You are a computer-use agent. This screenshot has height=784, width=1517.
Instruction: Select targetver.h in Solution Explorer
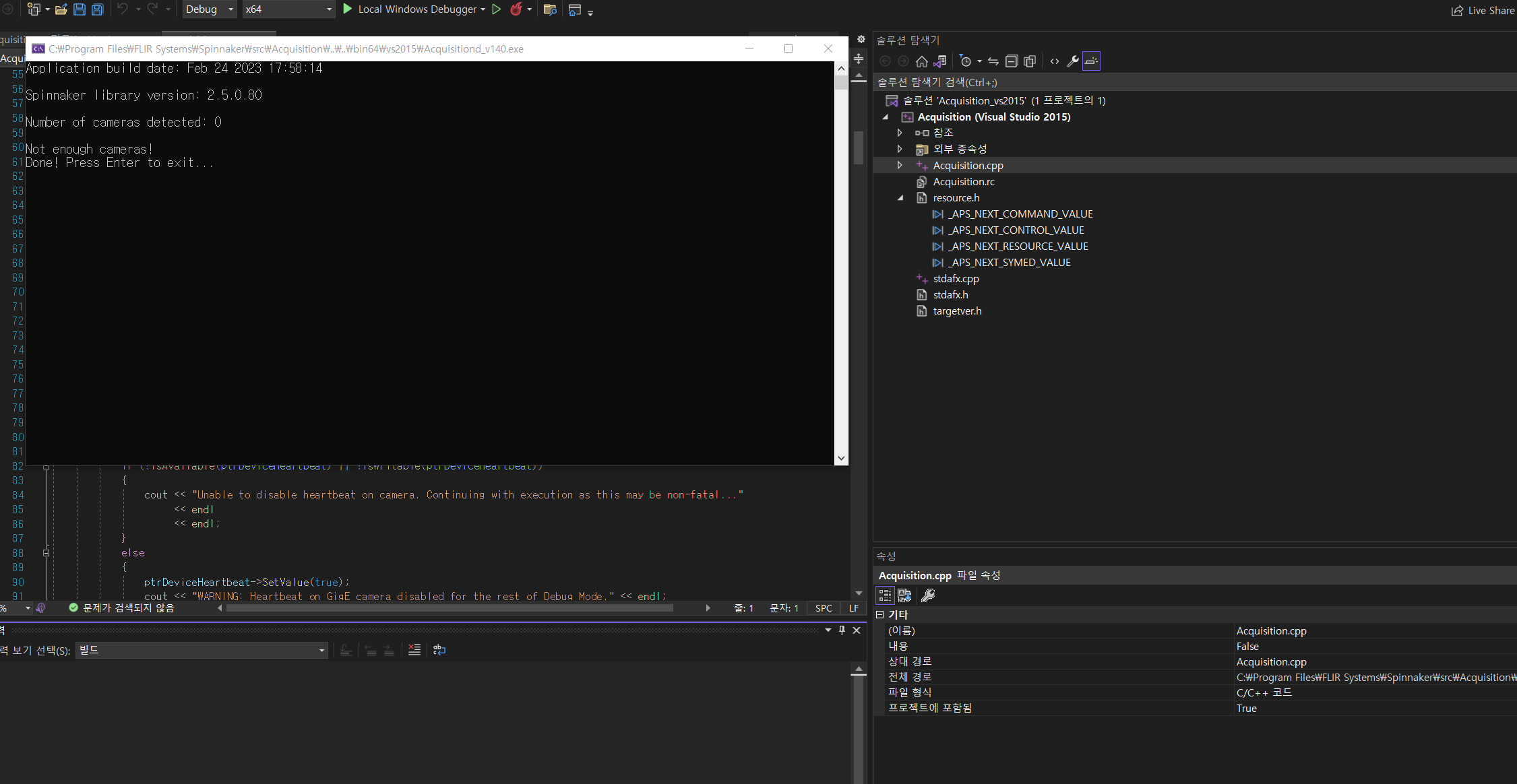(957, 311)
